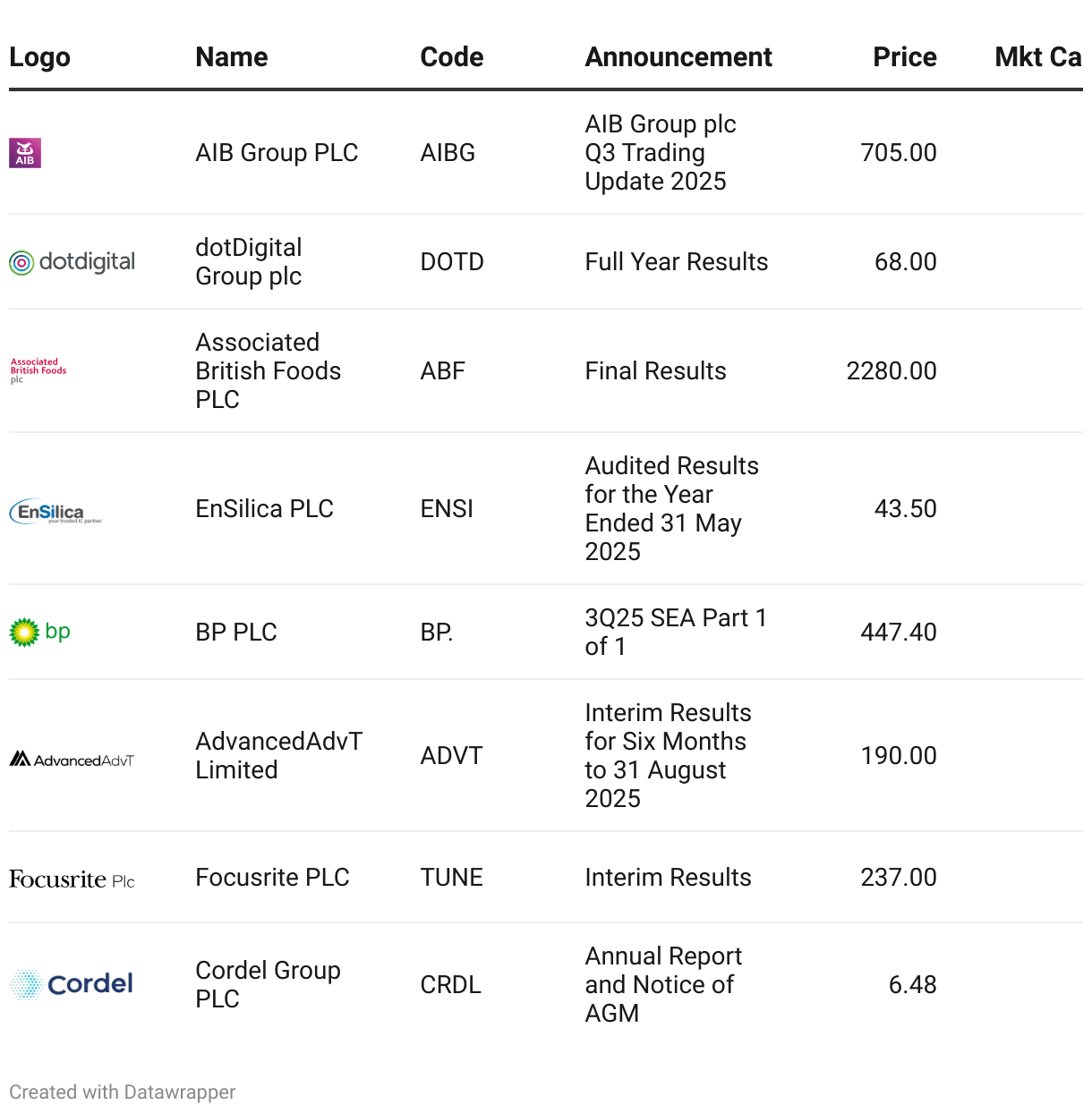The width and height of the screenshot is (1092, 1113).
Task: Click the dotdigital company logo
Action: click(73, 262)
